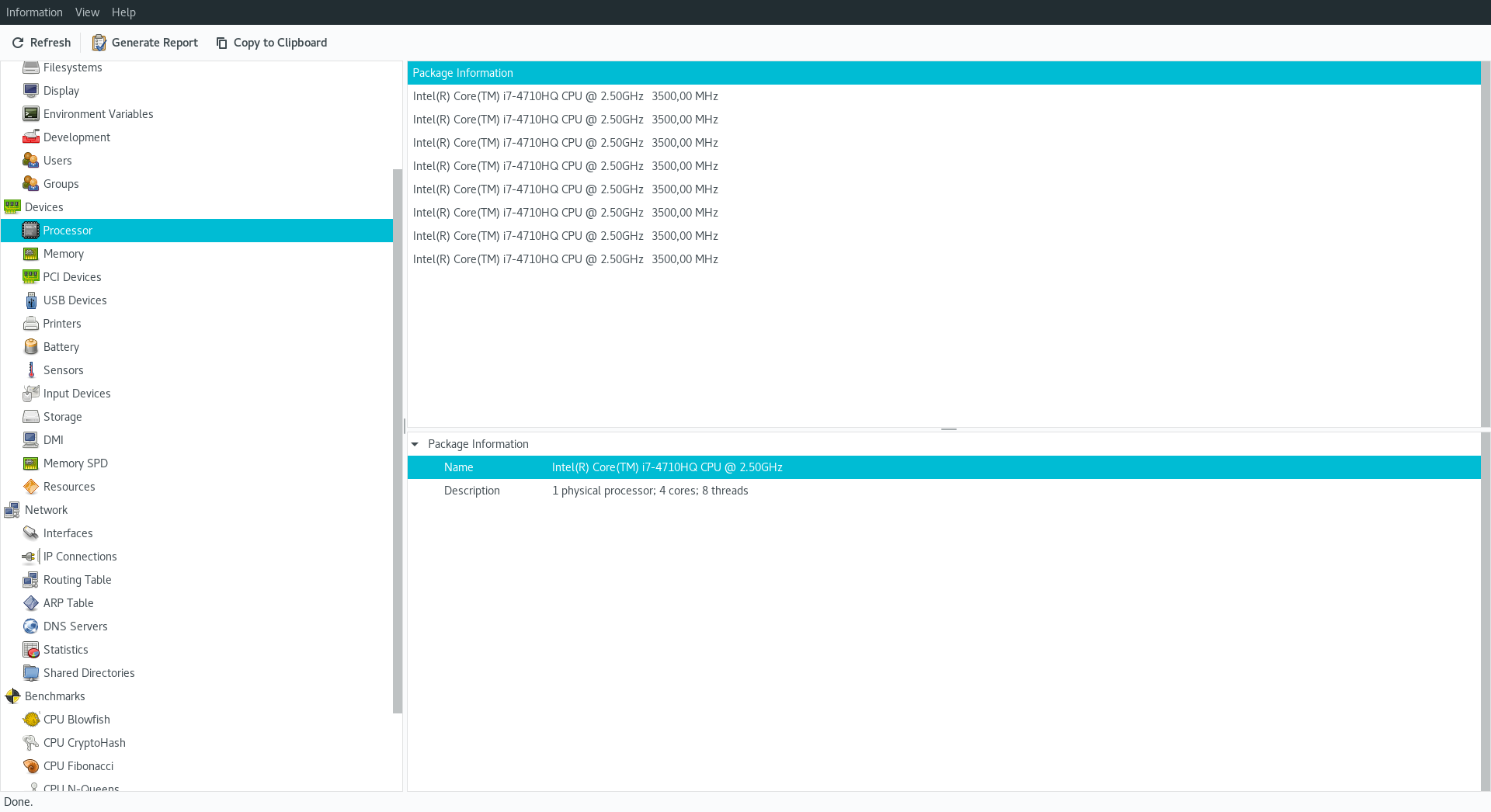
Task: Select the Network category in tree
Action: pos(46,510)
